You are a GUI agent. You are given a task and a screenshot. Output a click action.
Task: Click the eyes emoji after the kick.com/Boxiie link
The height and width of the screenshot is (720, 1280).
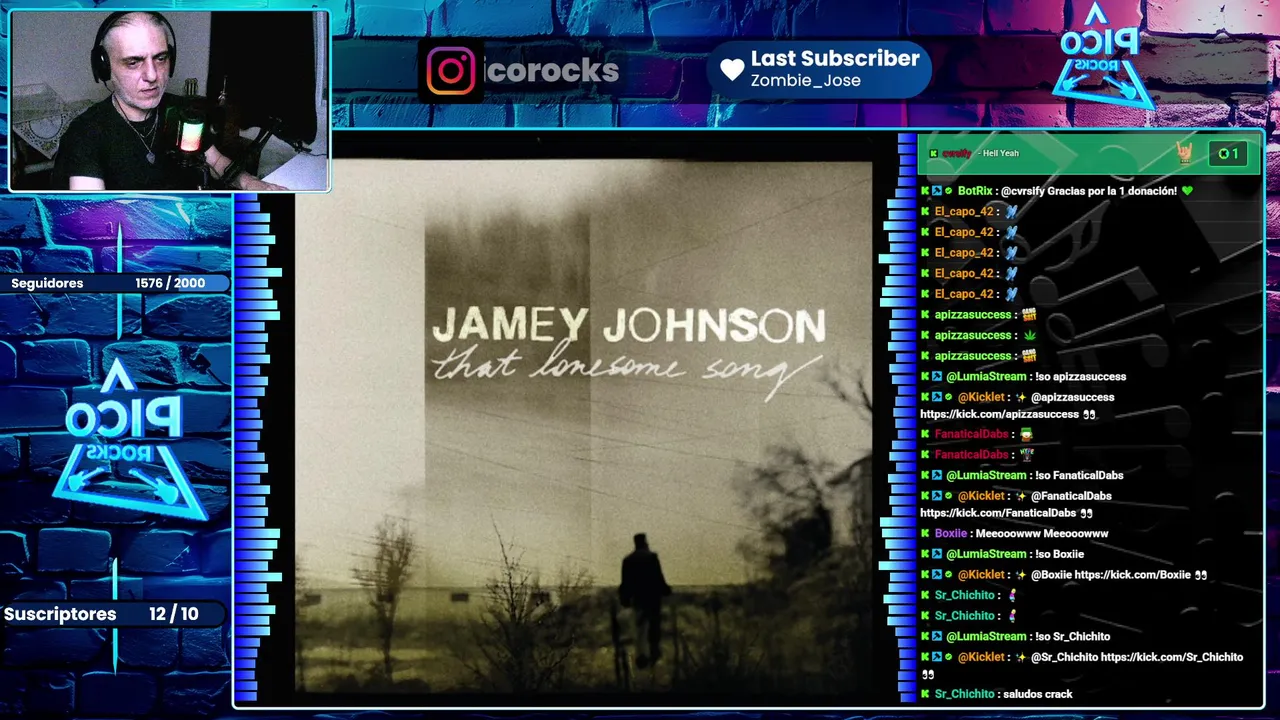point(1201,575)
